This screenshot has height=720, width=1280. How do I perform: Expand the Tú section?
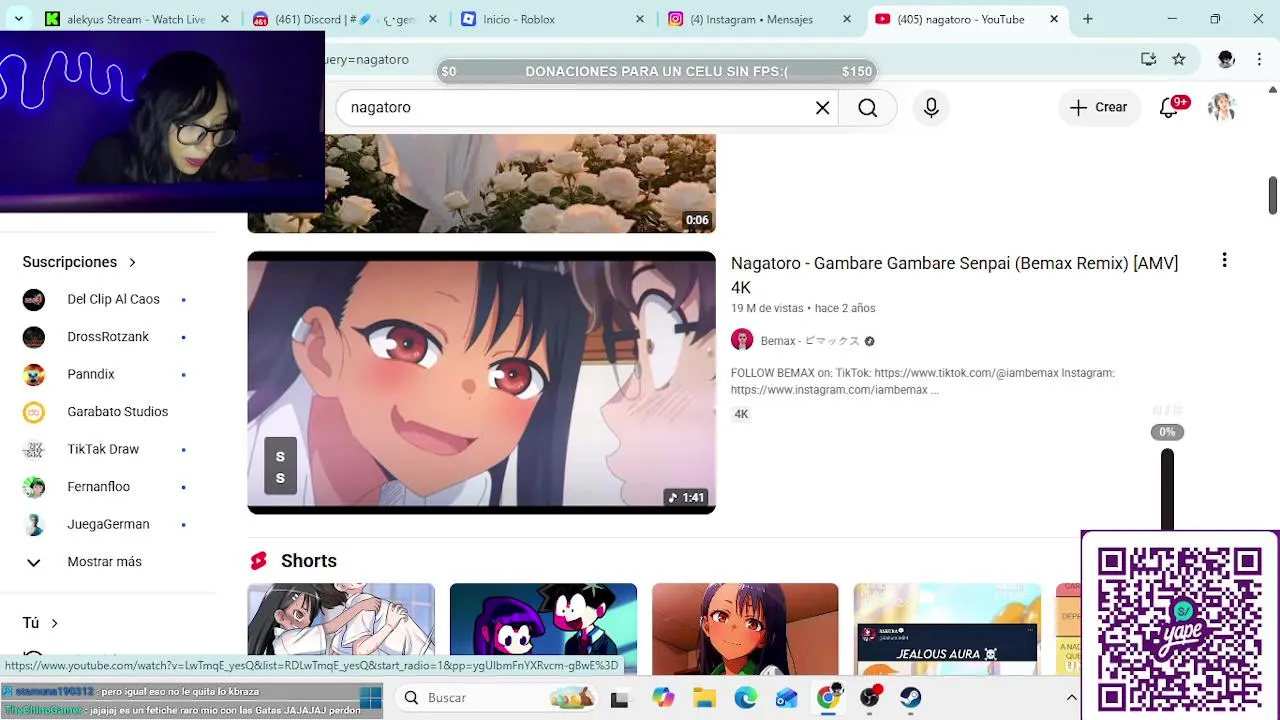41,623
